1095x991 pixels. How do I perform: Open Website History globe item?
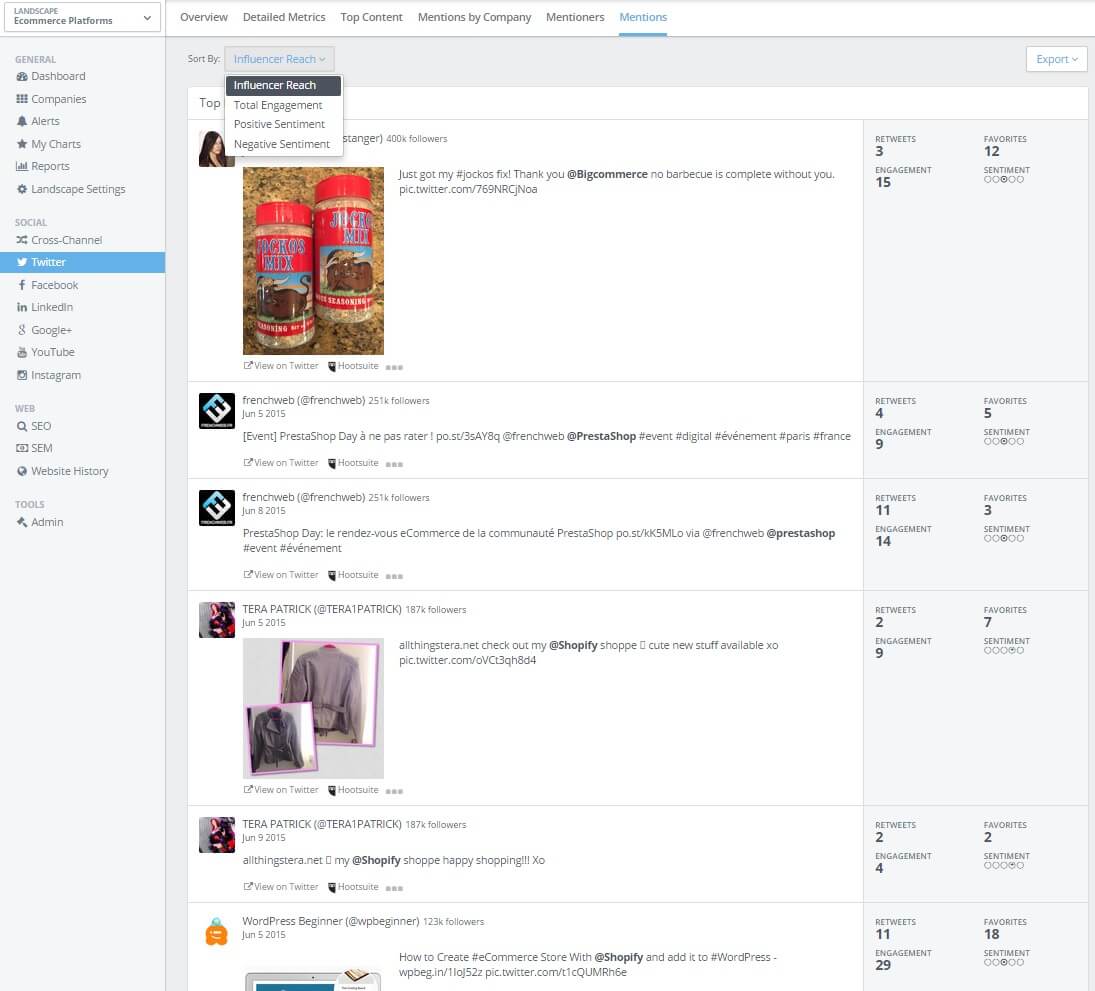[62, 471]
